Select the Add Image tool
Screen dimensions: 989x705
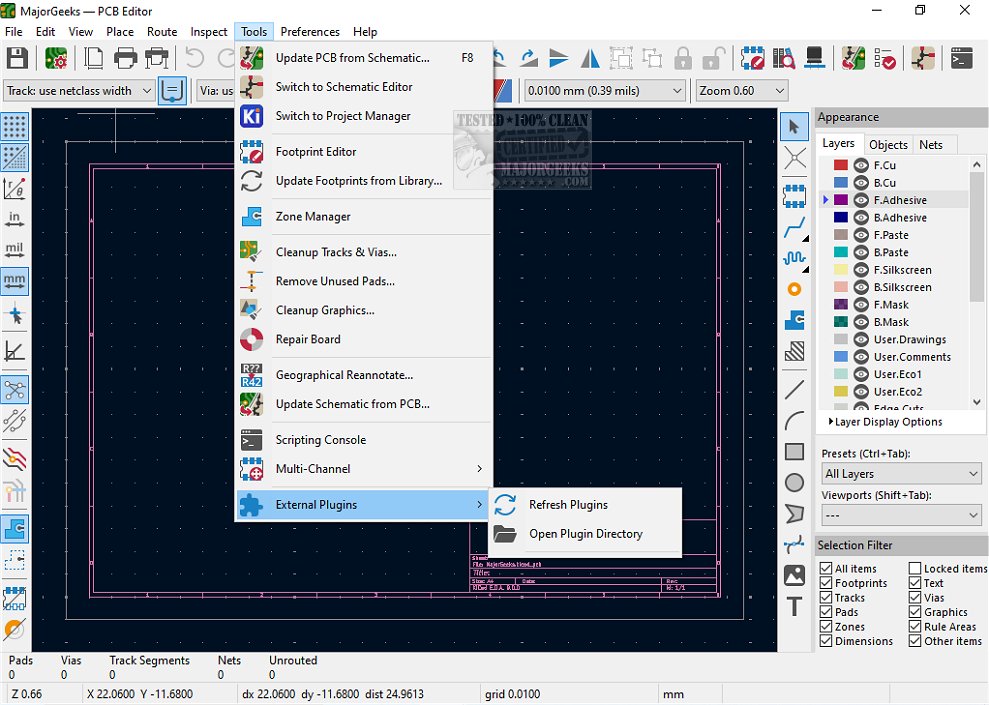coord(794,575)
